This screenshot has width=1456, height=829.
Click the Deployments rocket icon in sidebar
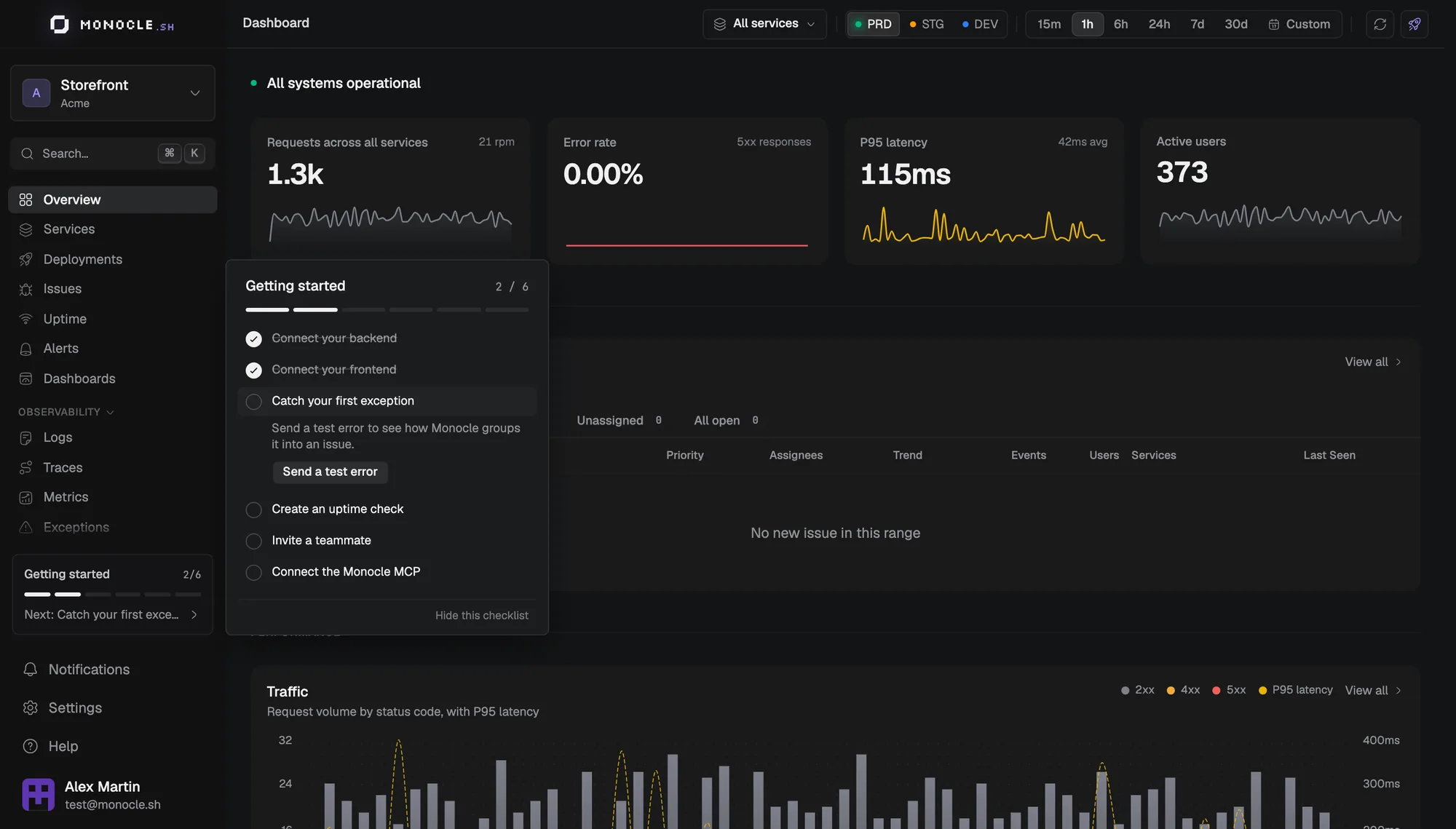point(26,260)
